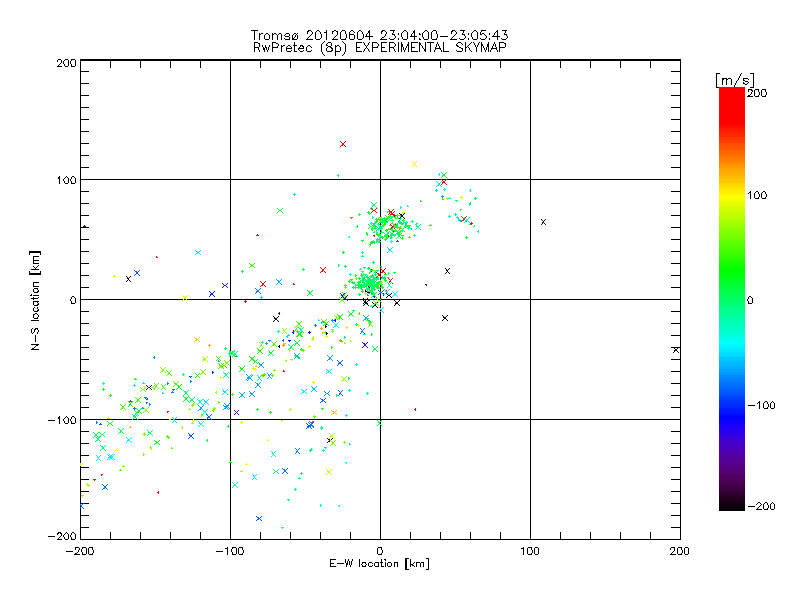Click the N-S location [km] axis label

point(34,300)
